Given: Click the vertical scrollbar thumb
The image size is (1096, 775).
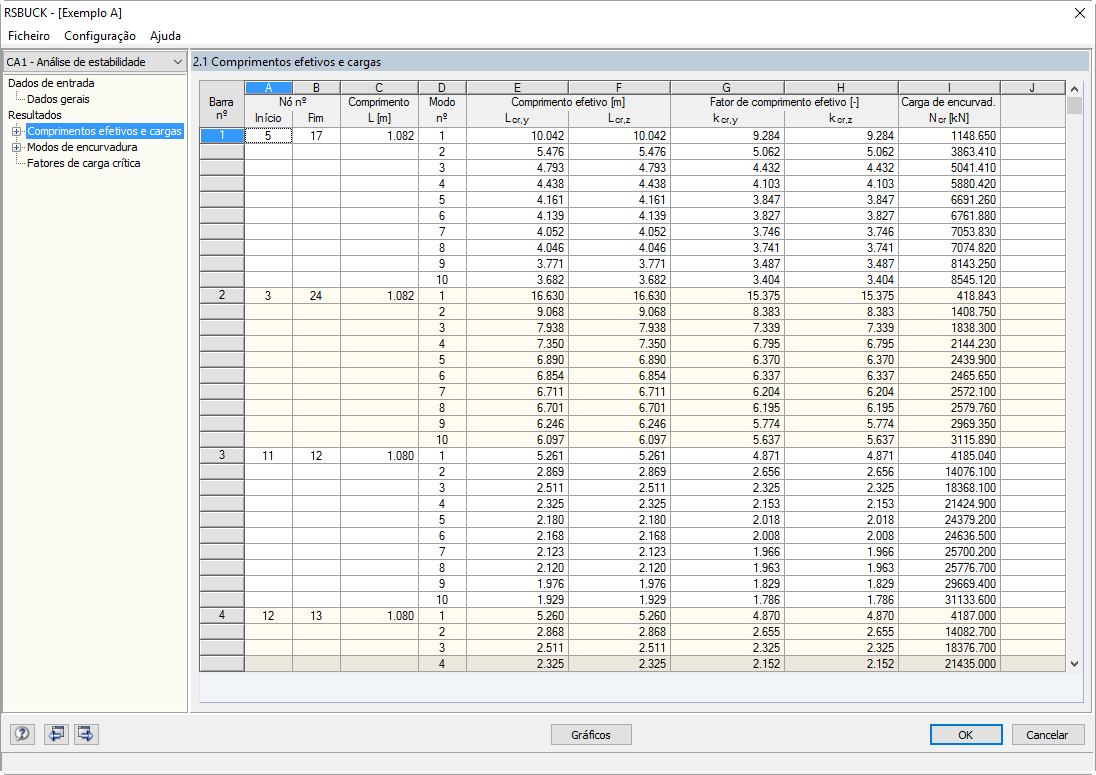Looking at the screenshot, I should pyautogui.click(x=1074, y=106).
